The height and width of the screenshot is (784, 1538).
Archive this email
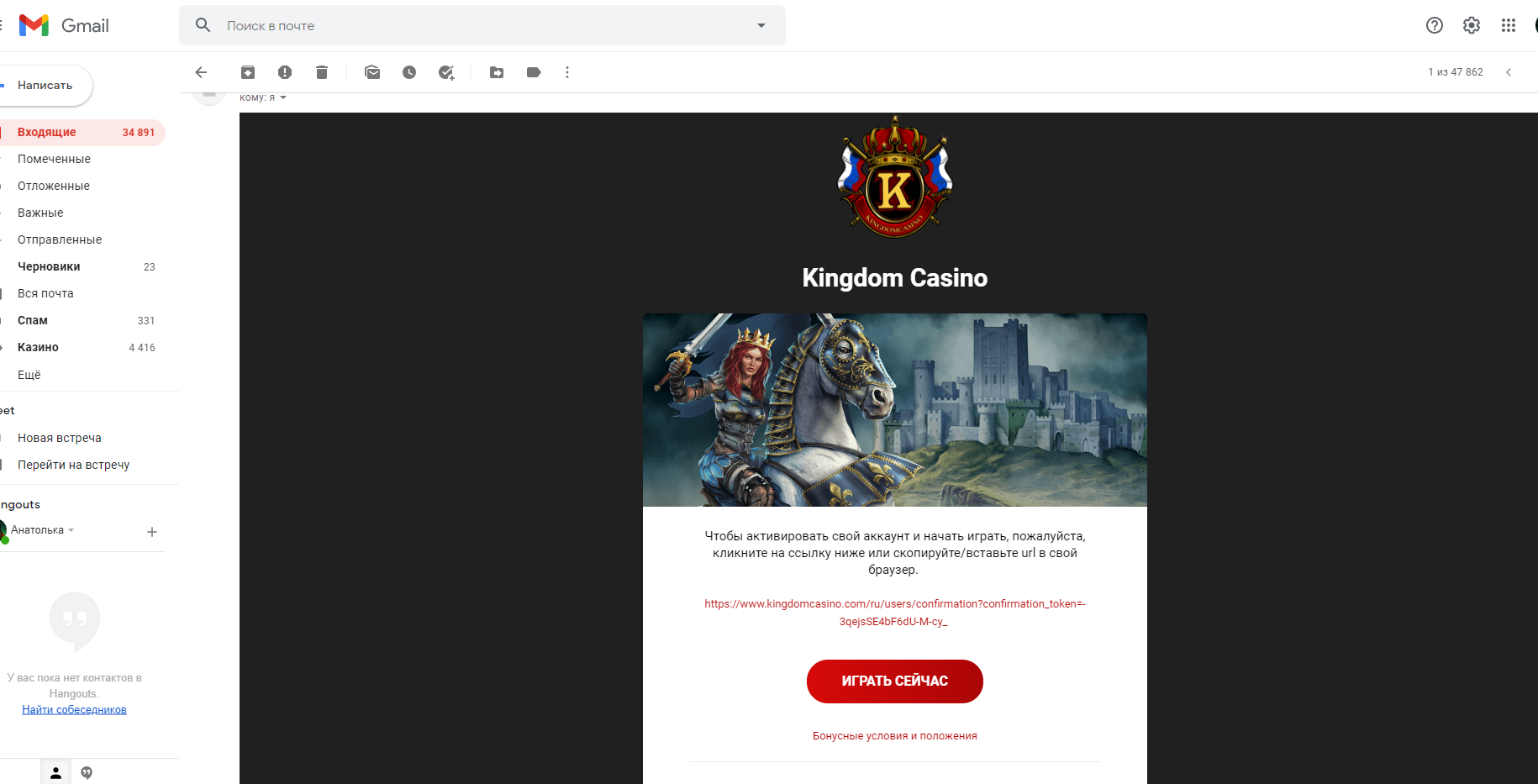(x=248, y=72)
